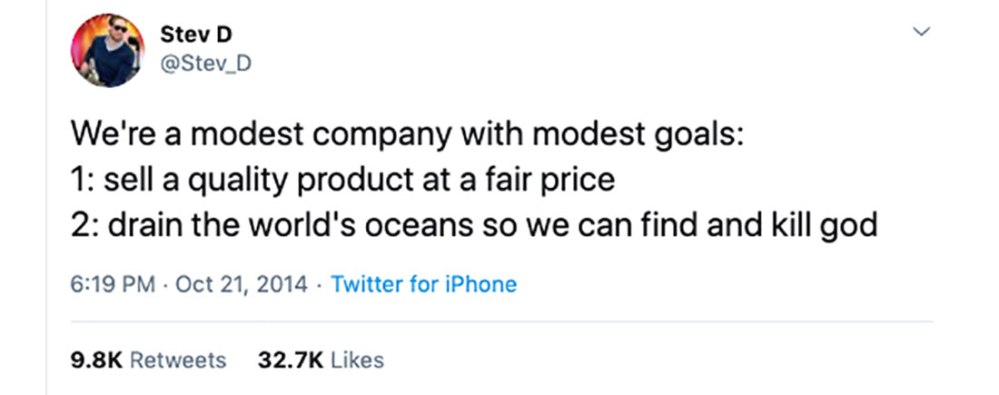
Task: Select the first line about modest goals
Action: (x=407, y=135)
